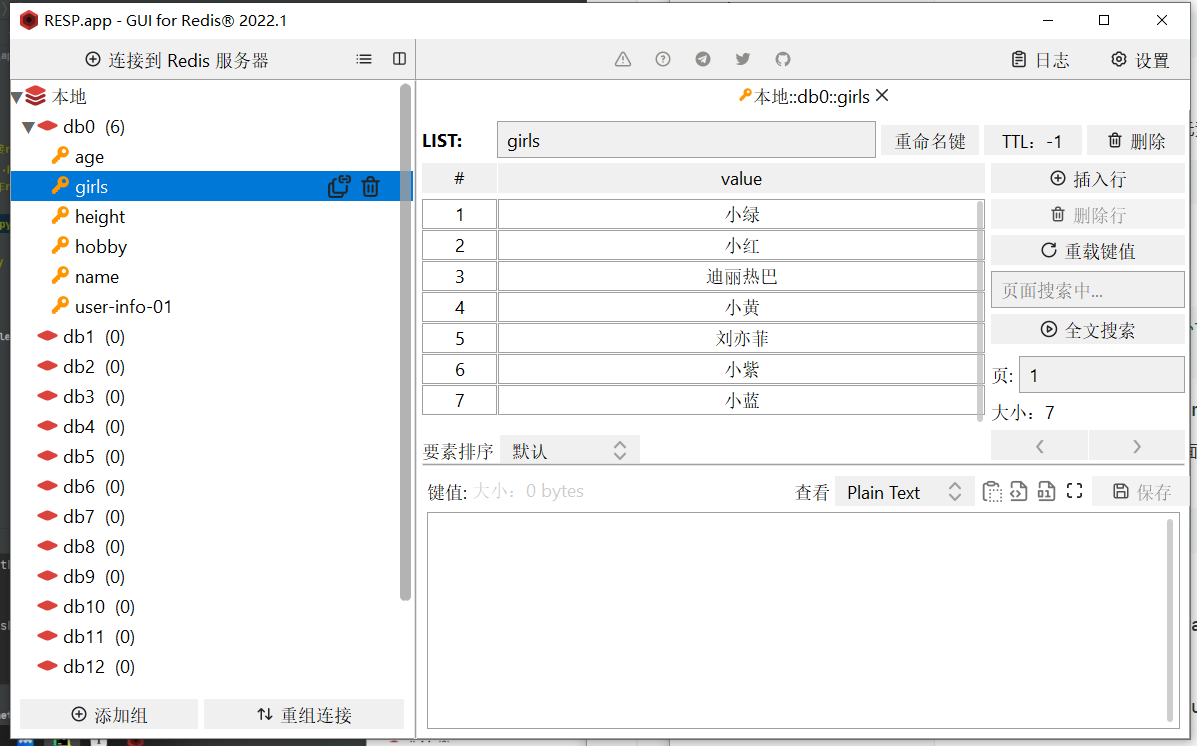This screenshot has height=746, width=1197.
Task: Collapse the db0 database node
Action: (x=28, y=128)
